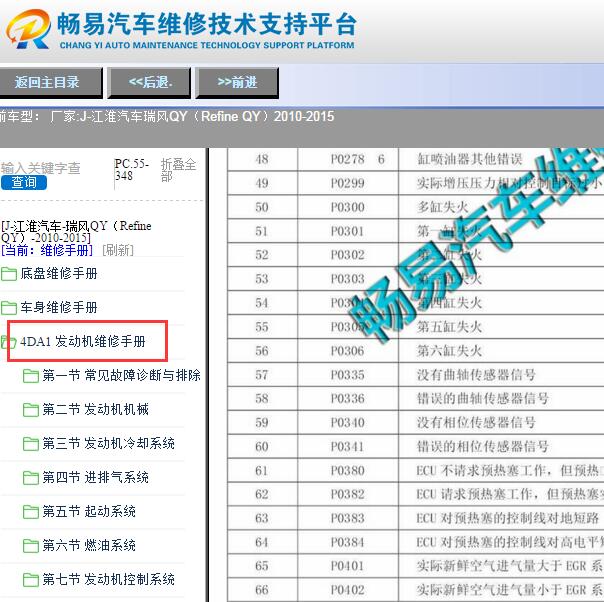Viewport: 604px width, 602px height.
Task: Click code cell P0335
Action: click(x=348, y=375)
